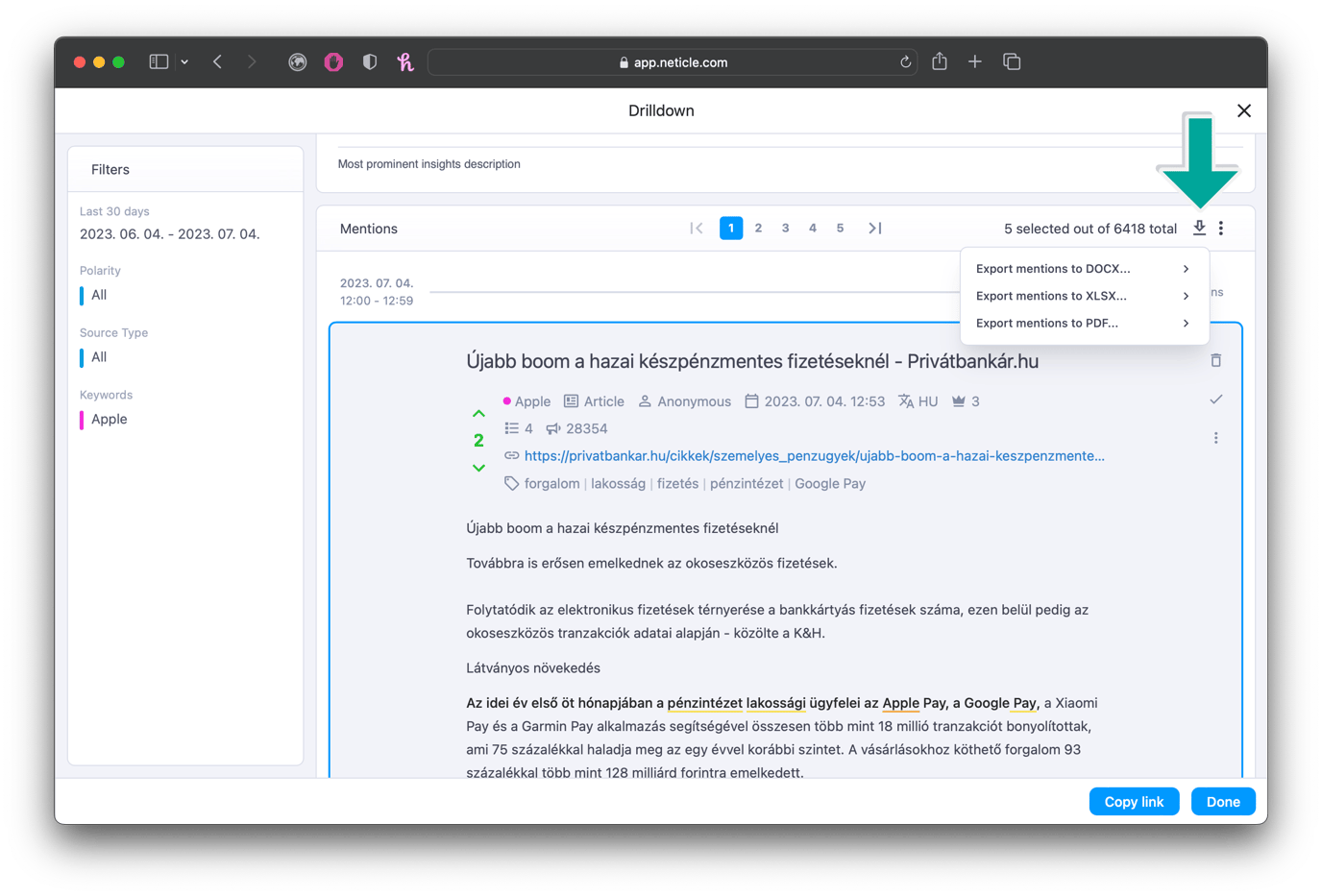Click the tag icon before the keyword list
The width and height of the screenshot is (1322, 896).
click(x=512, y=483)
